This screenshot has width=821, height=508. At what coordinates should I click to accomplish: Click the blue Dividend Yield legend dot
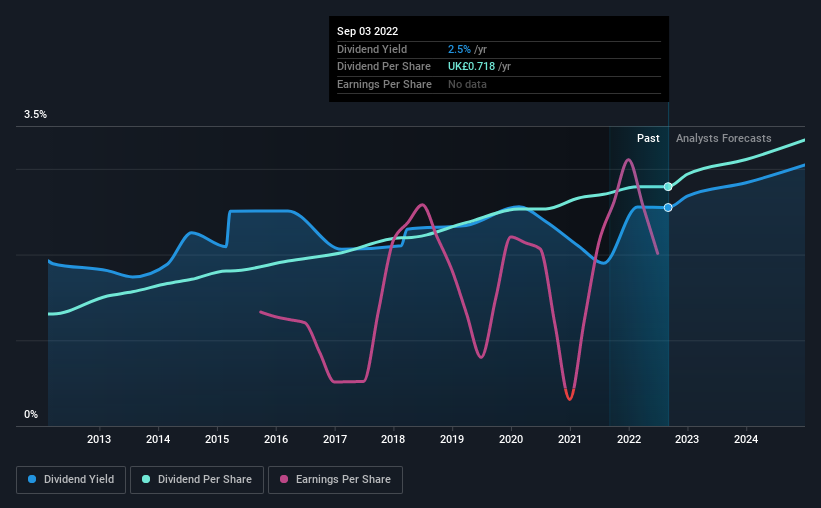32,479
